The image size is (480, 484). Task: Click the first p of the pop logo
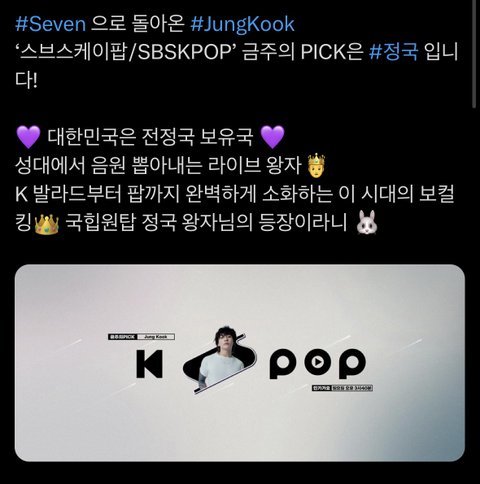click(x=283, y=364)
